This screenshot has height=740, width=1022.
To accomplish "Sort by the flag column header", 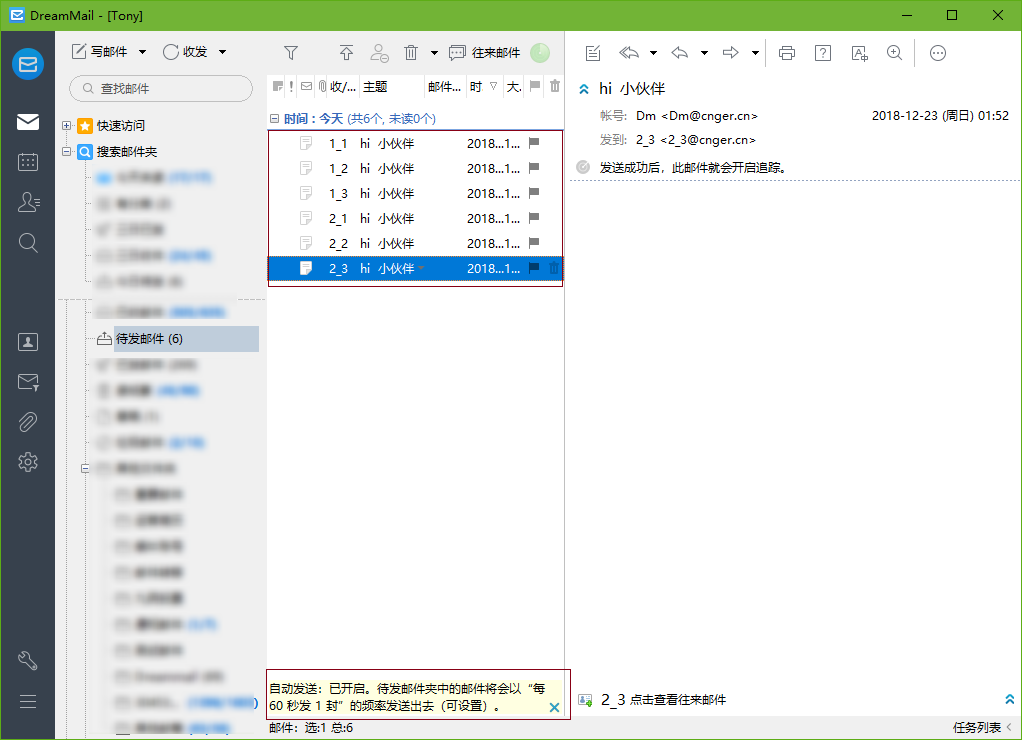I will 535,86.
